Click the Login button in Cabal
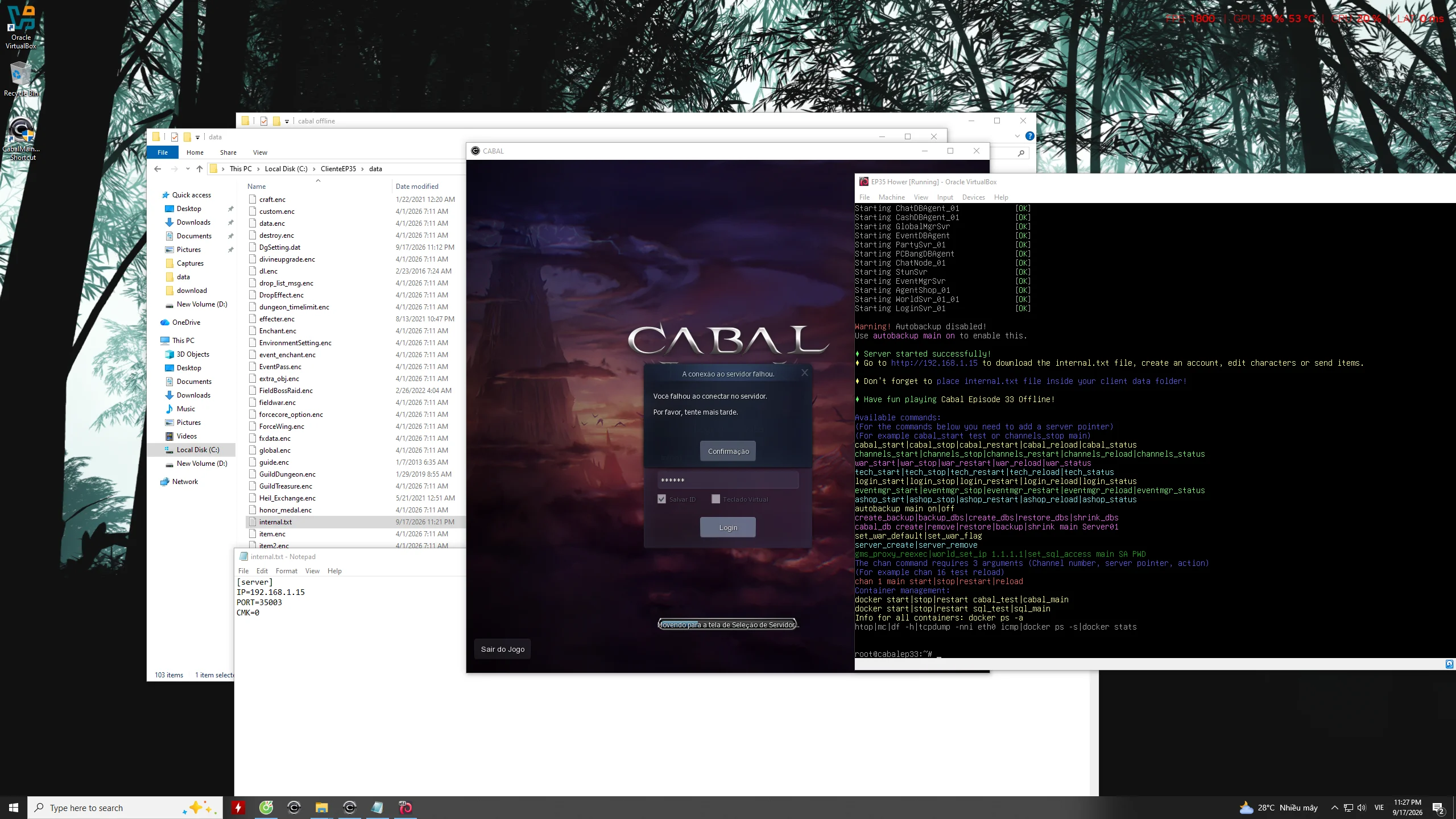This screenshot has width=1456, height=819. pyautogui.click(x=728, y=527)
